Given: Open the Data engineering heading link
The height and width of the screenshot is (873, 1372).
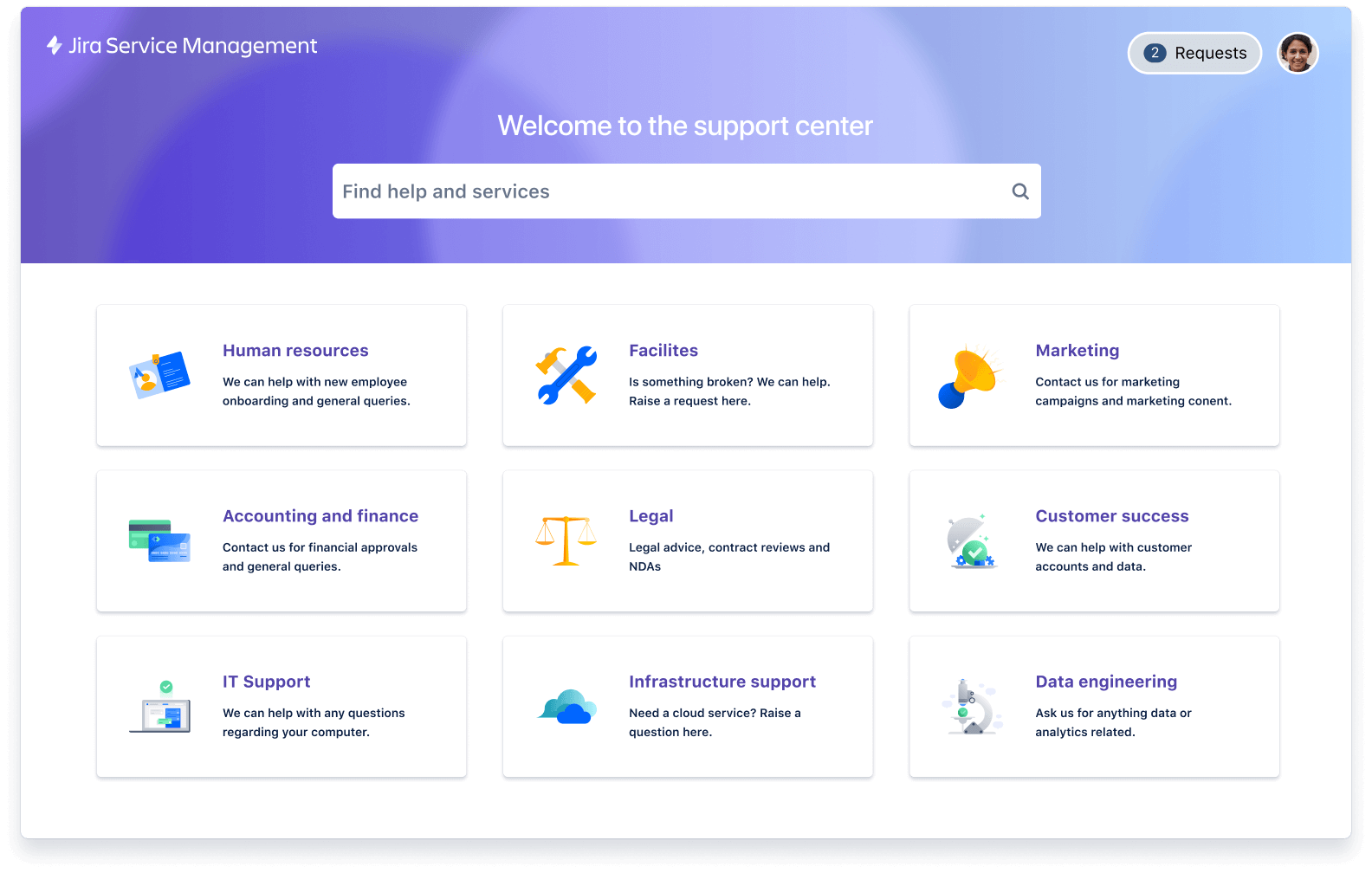Looking at the screenshot, I should pyautogui.click(x=1106, y=682).
